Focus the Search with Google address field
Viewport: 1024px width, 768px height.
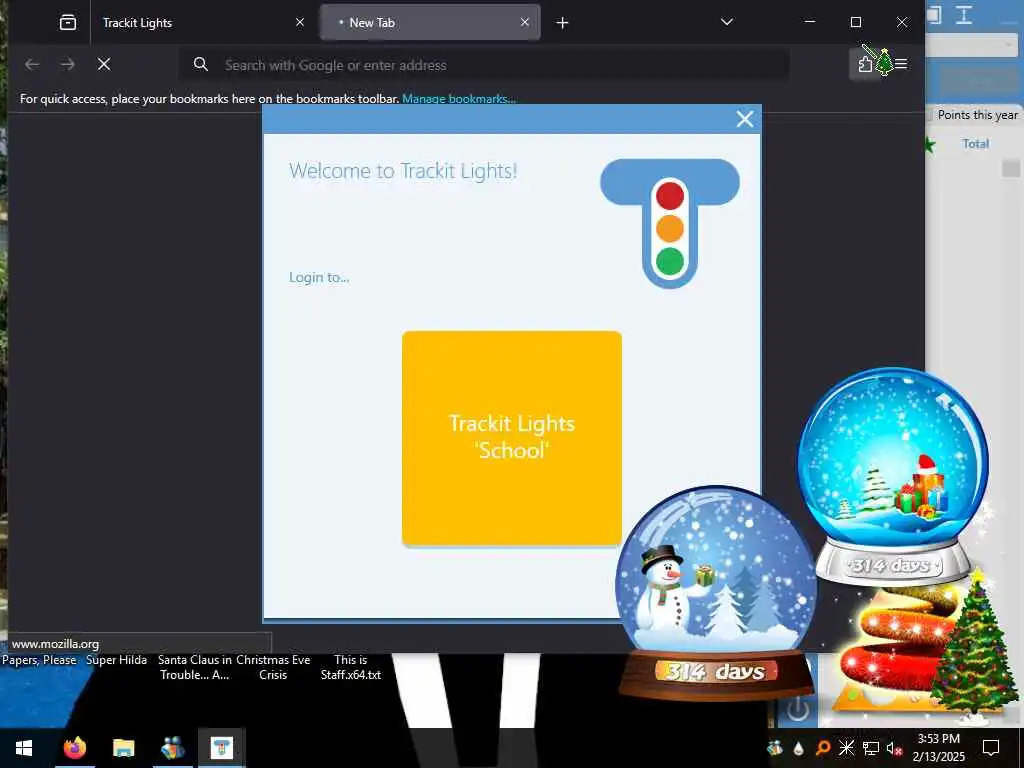click(483, 65)
